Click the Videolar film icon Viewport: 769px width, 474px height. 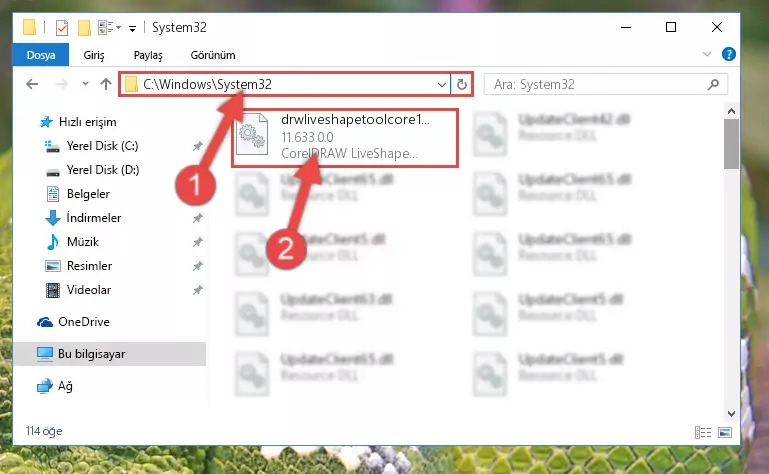point(53,290)
